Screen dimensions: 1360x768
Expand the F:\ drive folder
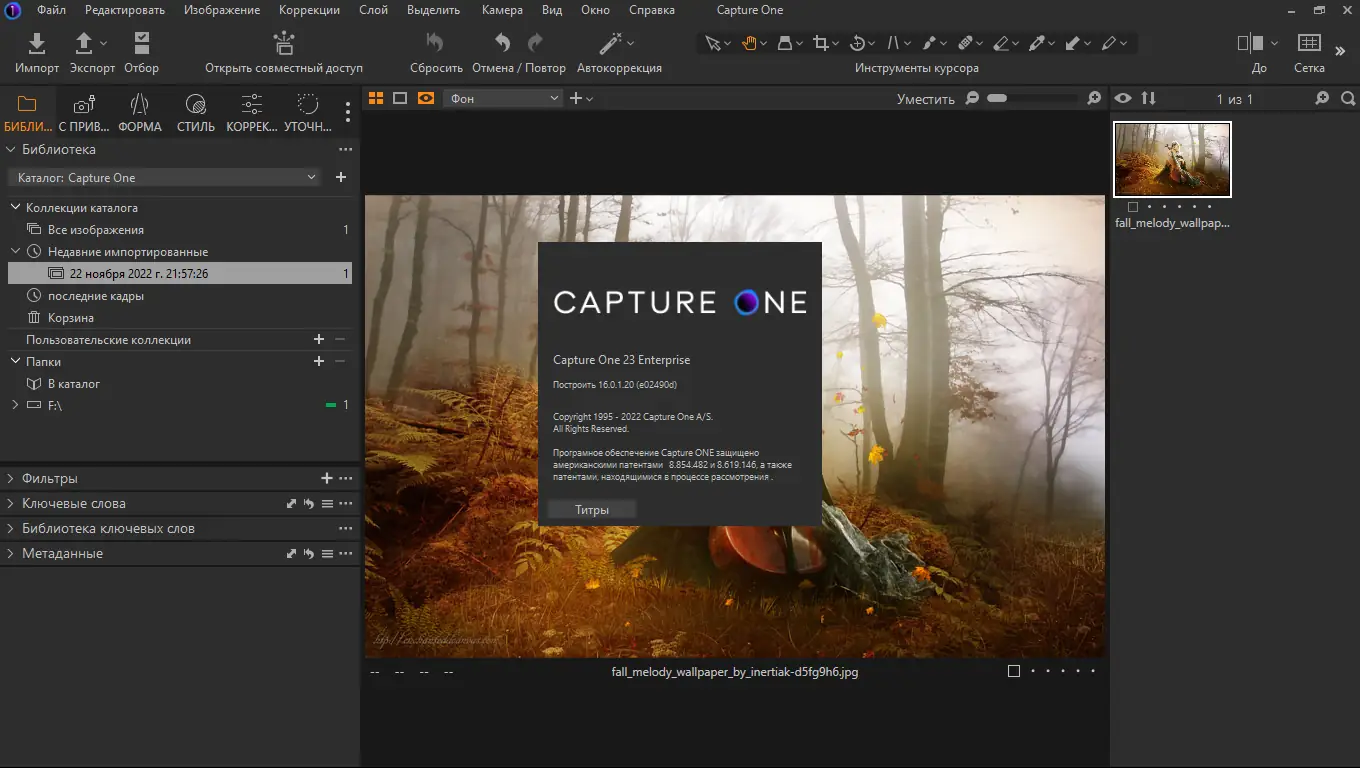pos(15,405)
